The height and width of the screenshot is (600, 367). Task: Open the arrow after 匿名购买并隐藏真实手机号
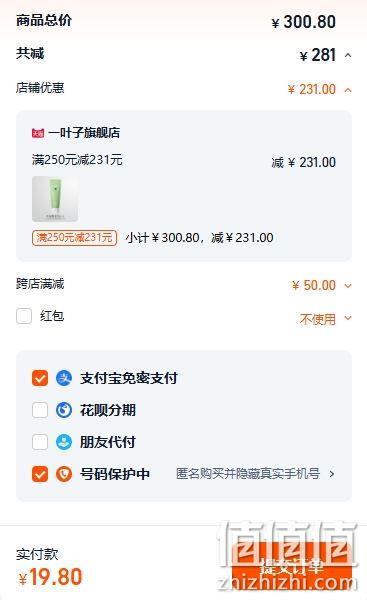[331, 474]
